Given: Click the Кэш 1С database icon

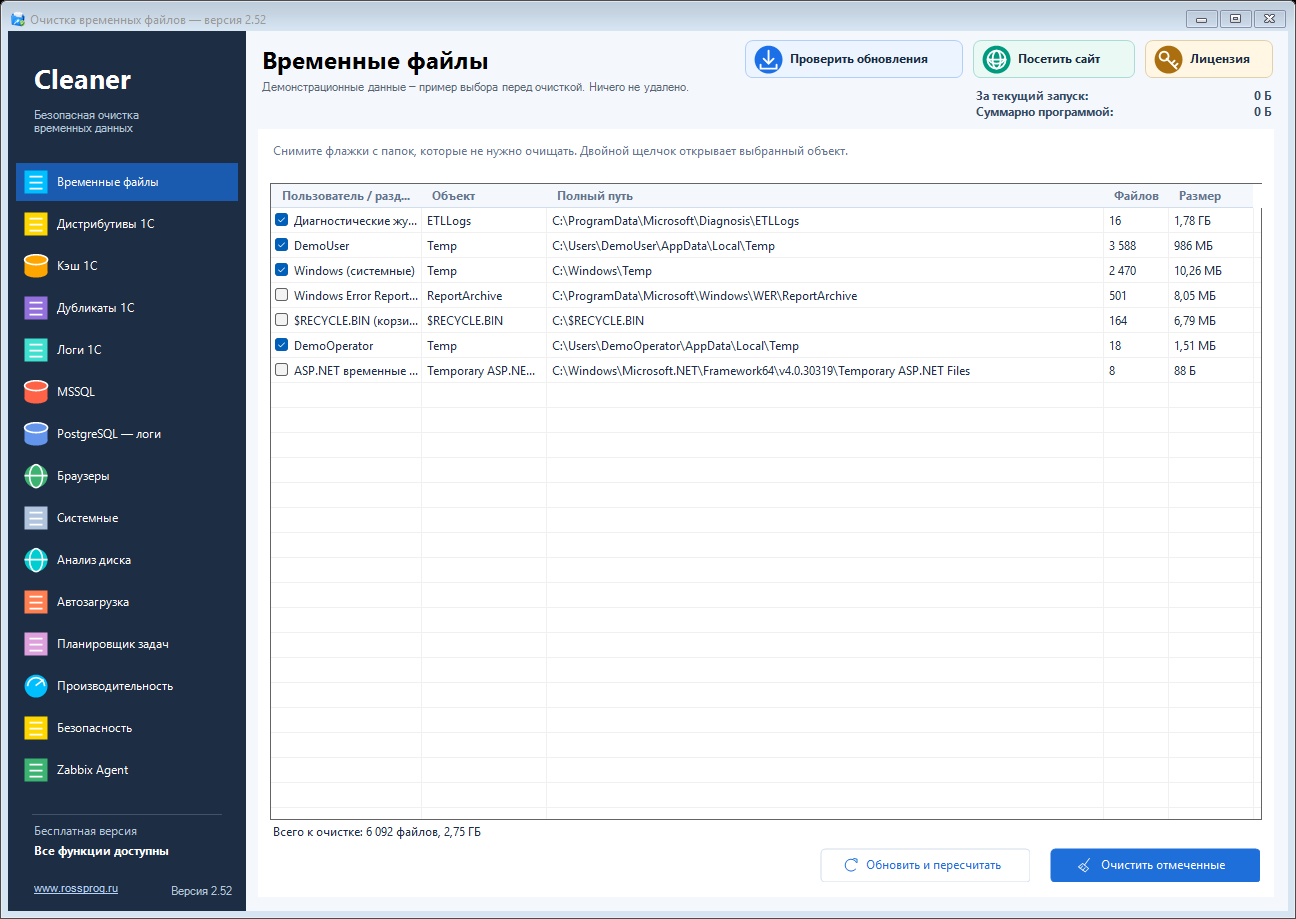Looking at the screenshot, I should tap(36, 266).
